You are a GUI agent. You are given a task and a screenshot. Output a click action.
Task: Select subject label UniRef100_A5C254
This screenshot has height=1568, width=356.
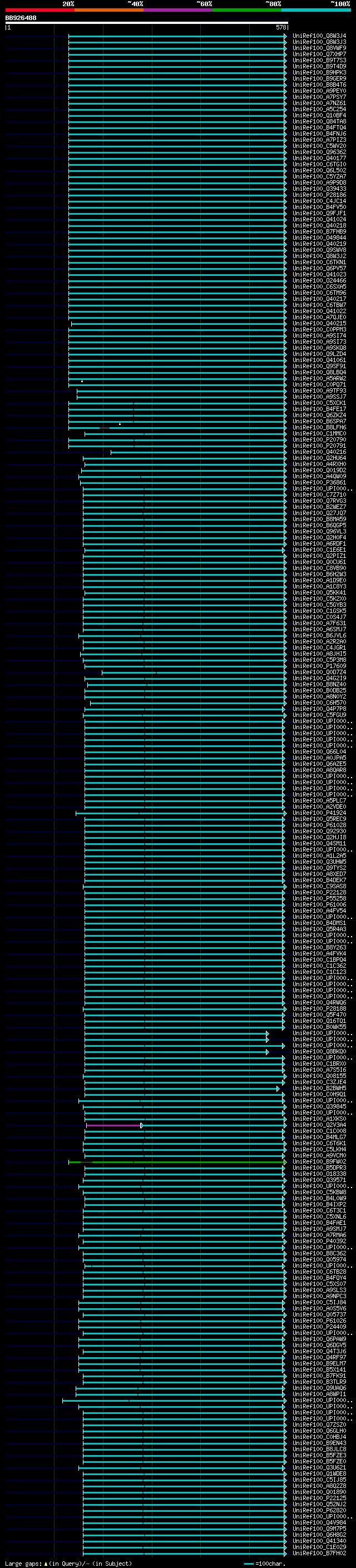coord(319,110)
